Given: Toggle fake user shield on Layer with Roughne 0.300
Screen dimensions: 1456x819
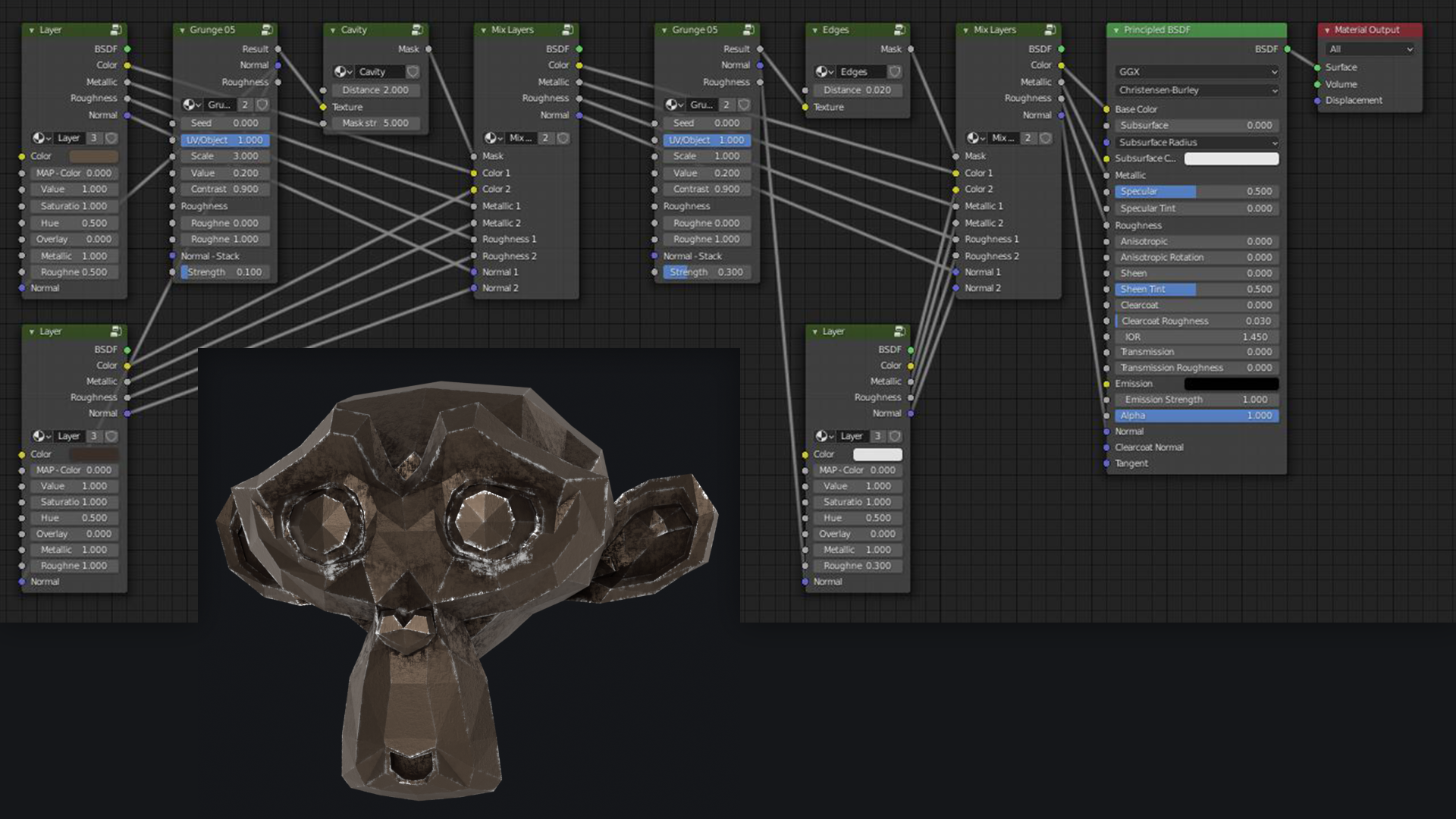Looking at the screenshot, I should tap(895, 436).
